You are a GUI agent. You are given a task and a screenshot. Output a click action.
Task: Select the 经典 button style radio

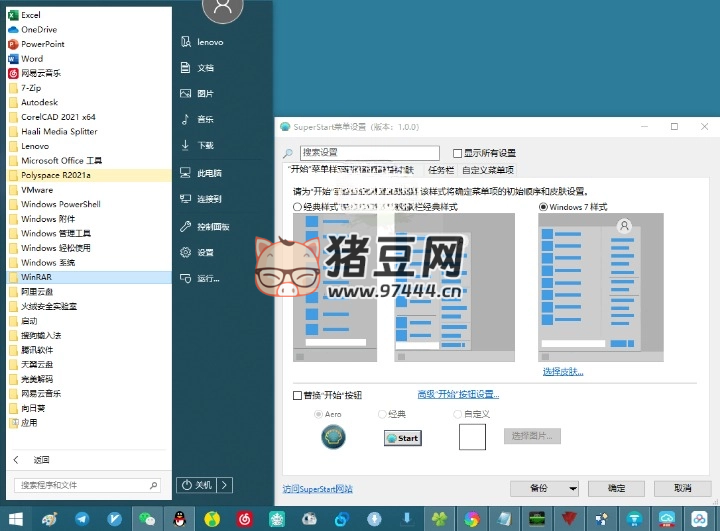click(382, 414)
